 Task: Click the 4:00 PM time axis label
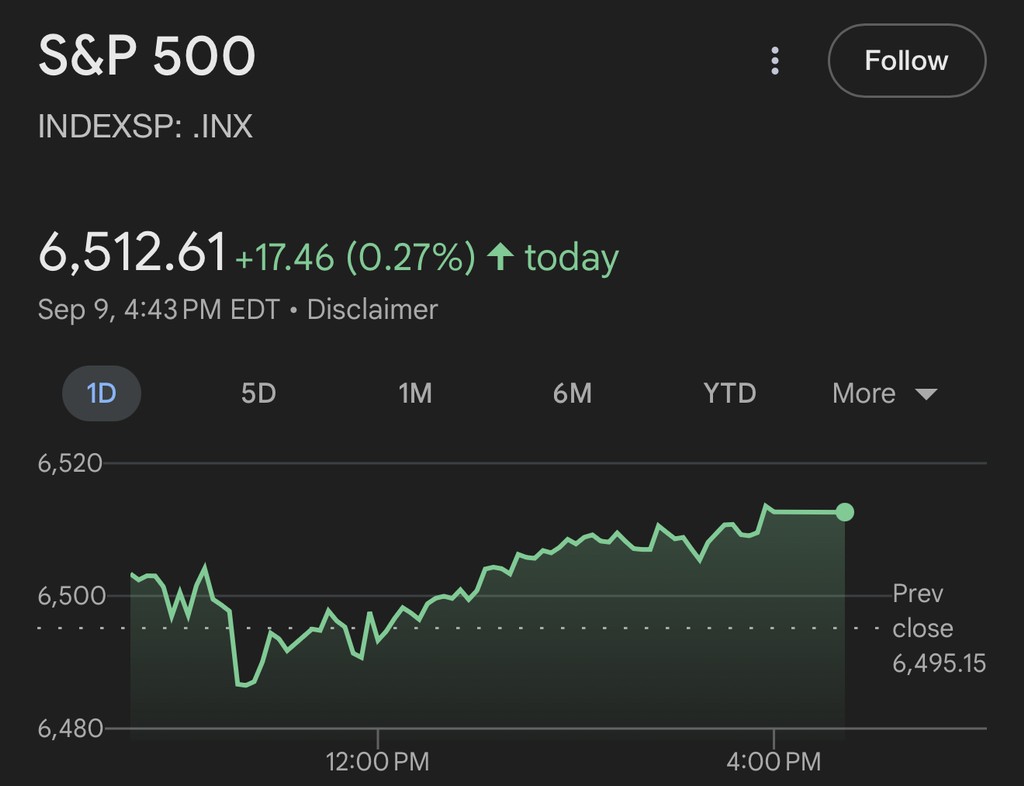coord(775,762)
